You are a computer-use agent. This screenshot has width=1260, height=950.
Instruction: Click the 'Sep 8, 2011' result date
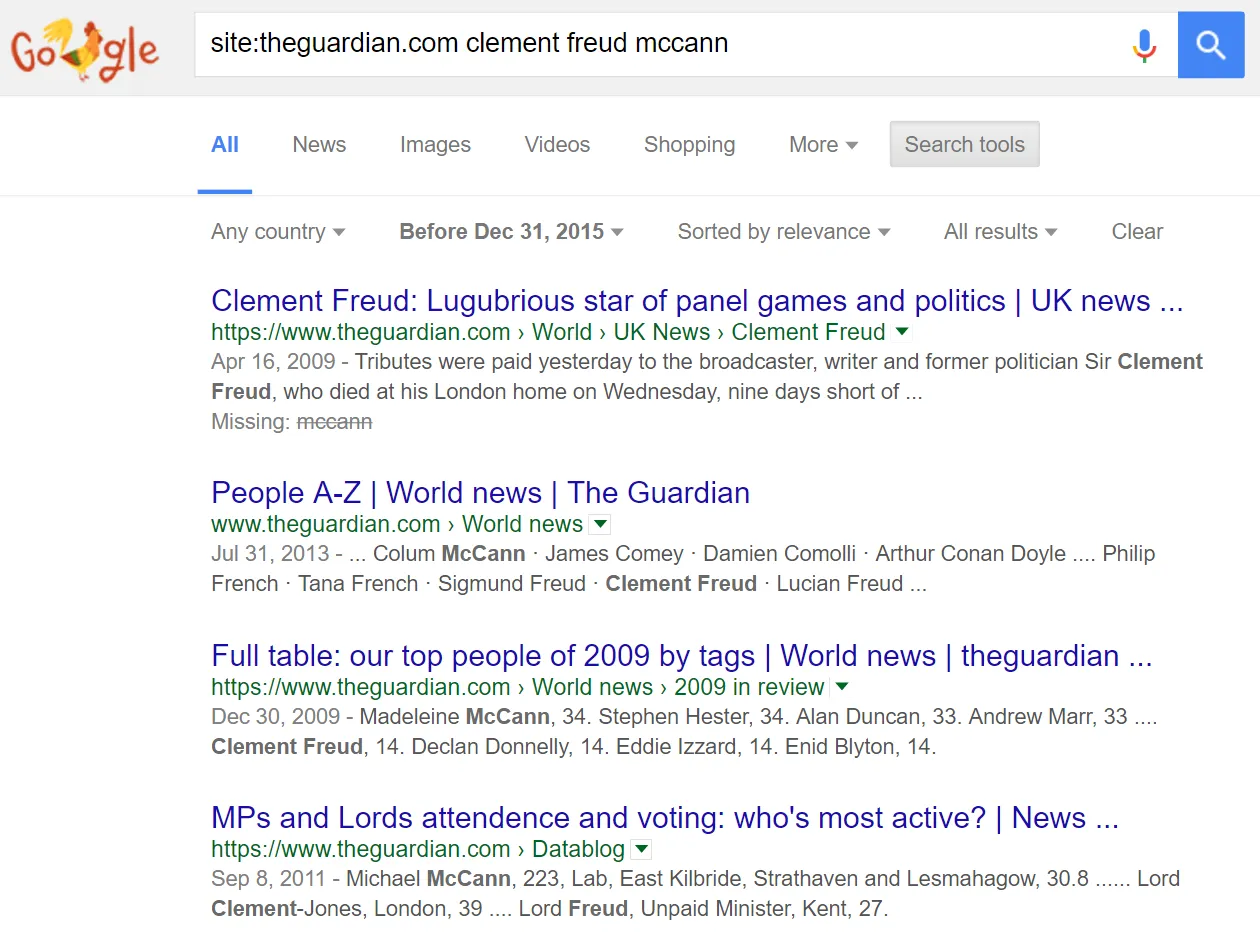tap(268, 880)
